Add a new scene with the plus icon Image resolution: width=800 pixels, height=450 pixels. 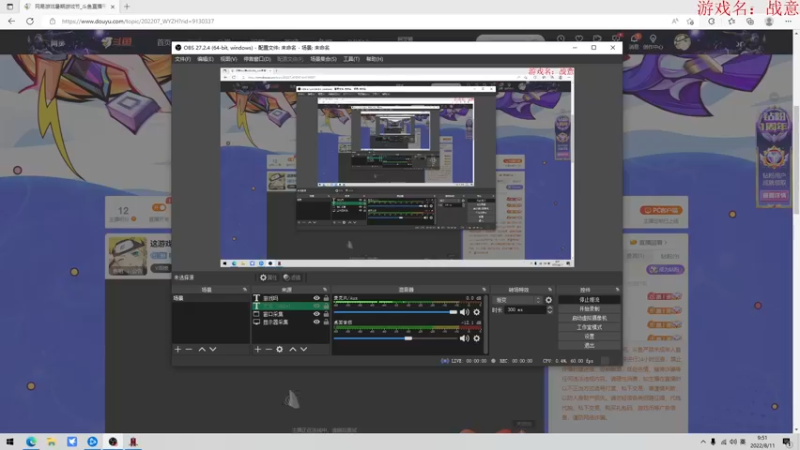coord(178,349)
